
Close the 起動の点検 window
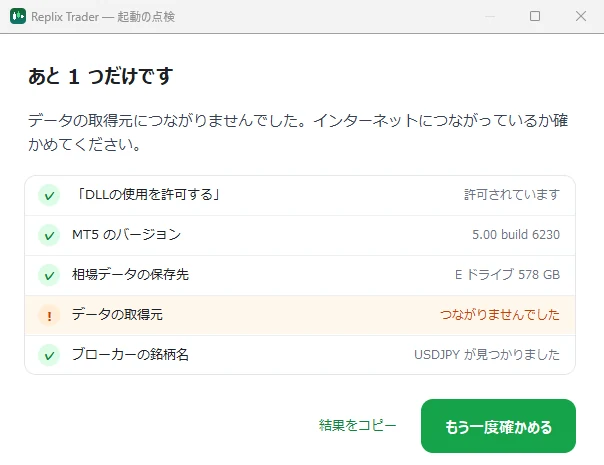point(581,16)
